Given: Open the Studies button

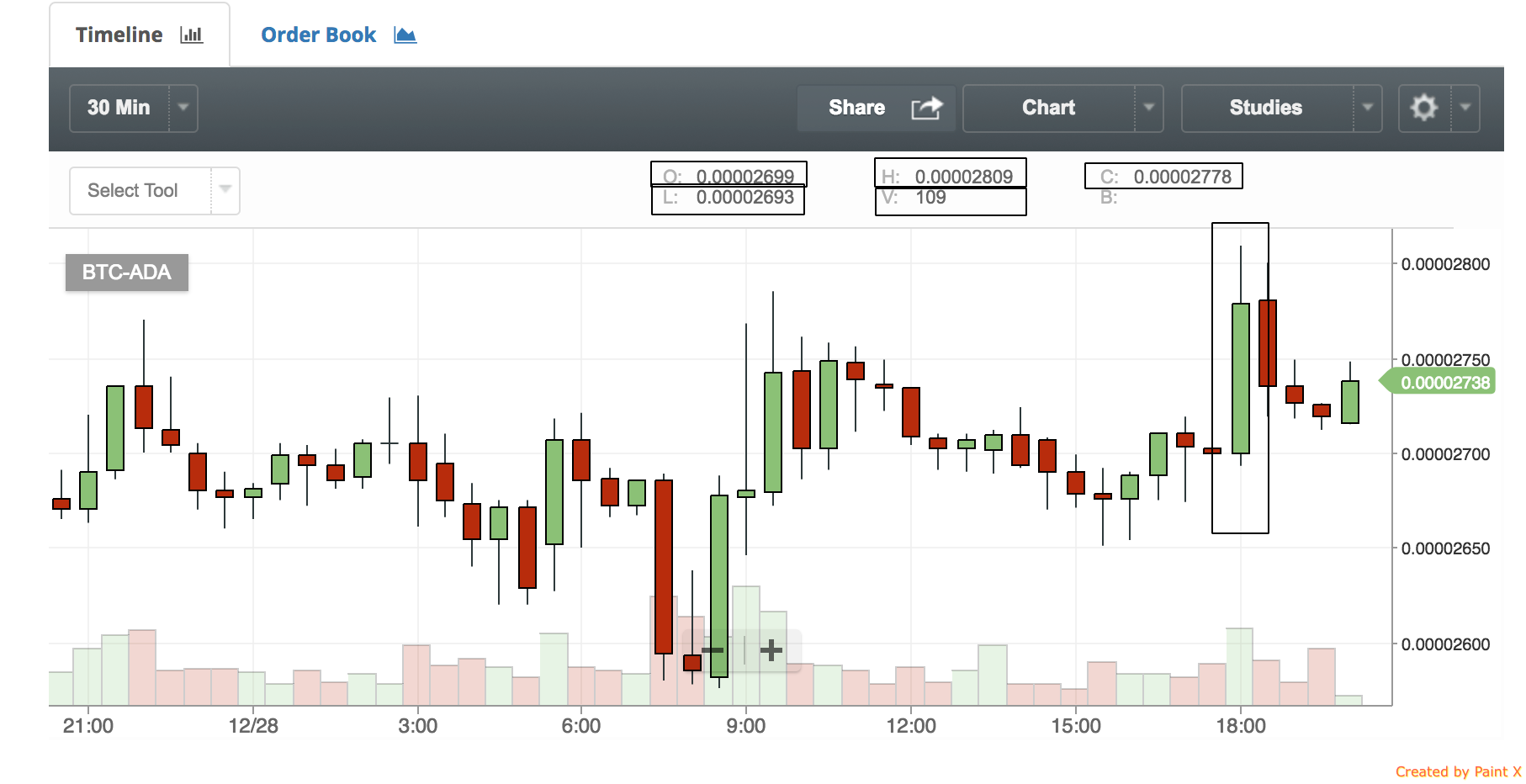Looking at the screenshot, I should (x=1266, y=108).
